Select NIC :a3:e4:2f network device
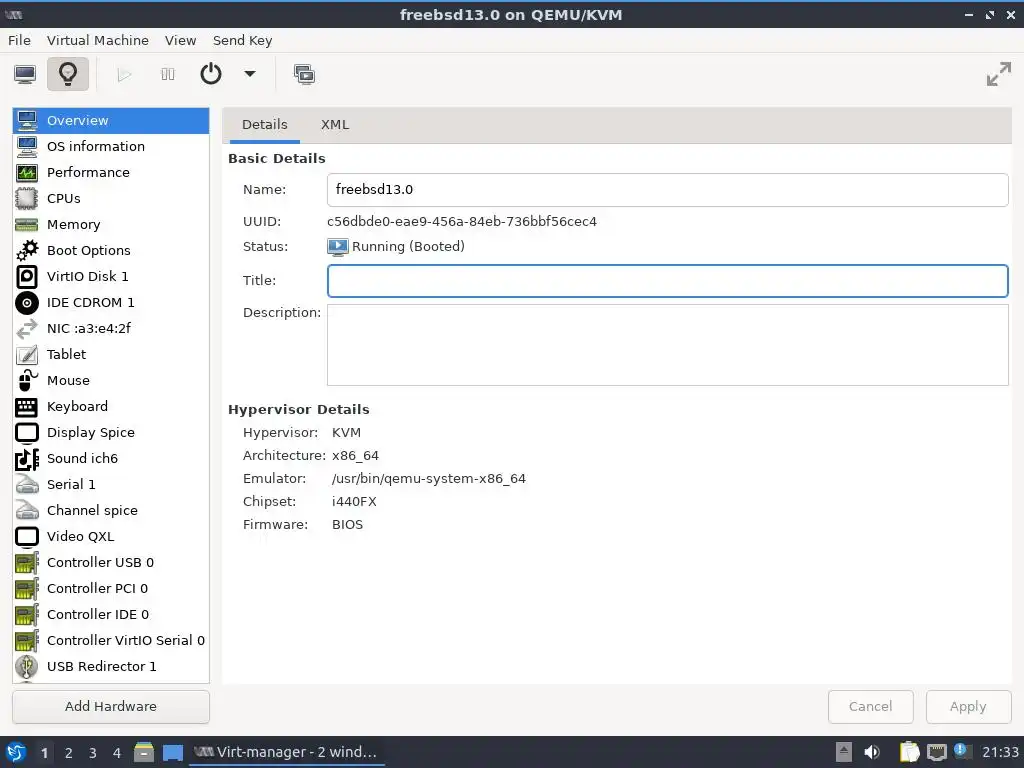The width and height of the screenshot is (1024, 768). [x=111, y=328]
